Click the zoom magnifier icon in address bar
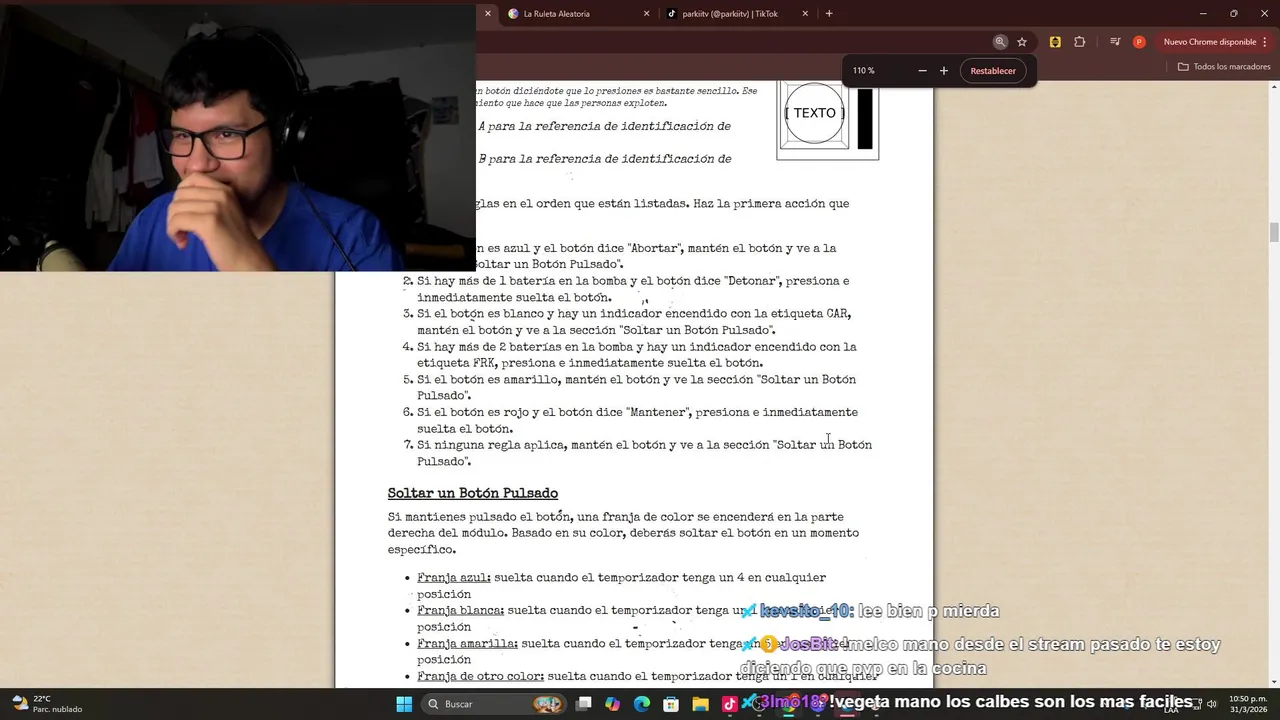The image size is (1280, 720). tap(1000, 42)
